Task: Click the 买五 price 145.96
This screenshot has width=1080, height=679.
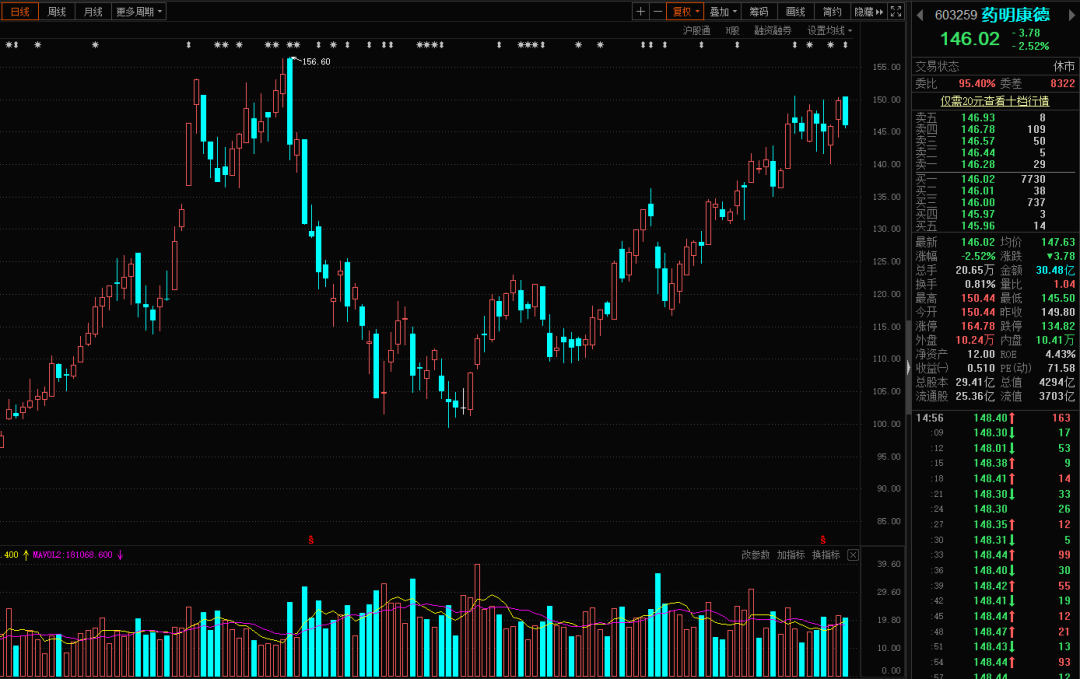Action: (x=977, y=226)
